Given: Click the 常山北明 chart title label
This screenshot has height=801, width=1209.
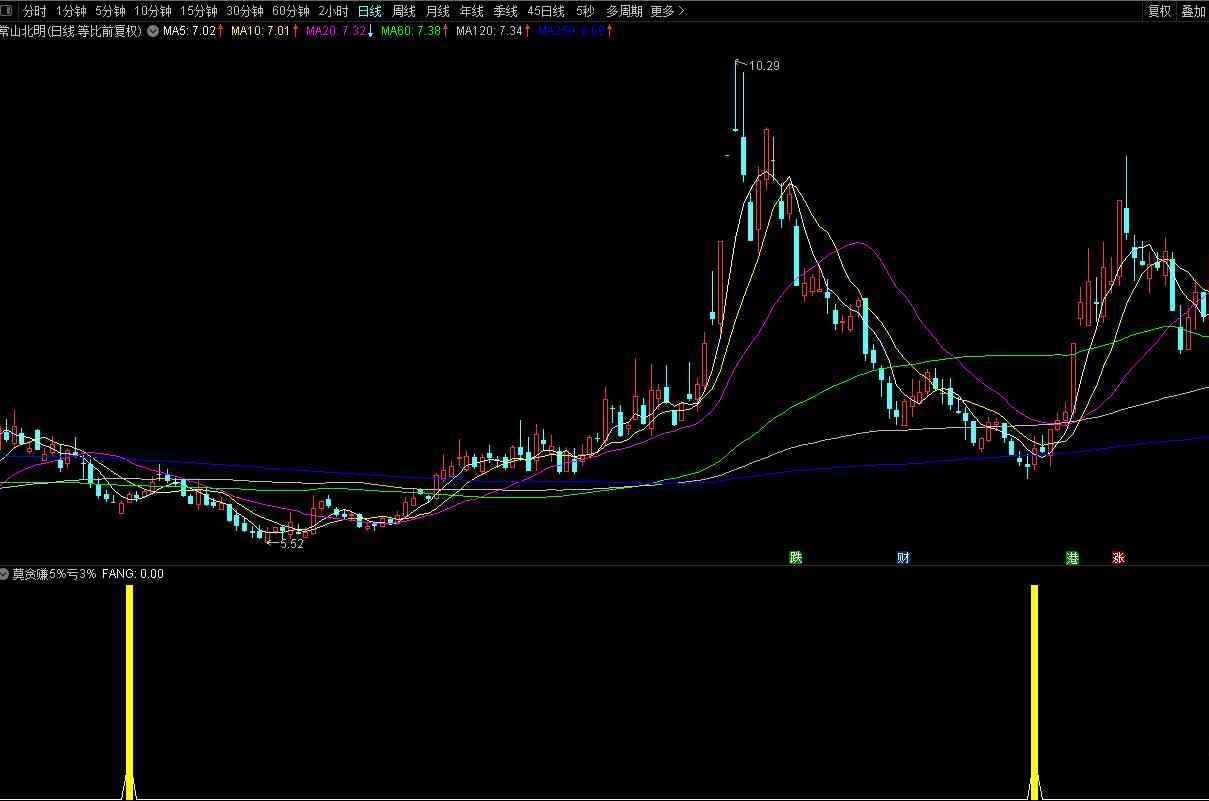Looking at the screenshot, I should (72, 31).
